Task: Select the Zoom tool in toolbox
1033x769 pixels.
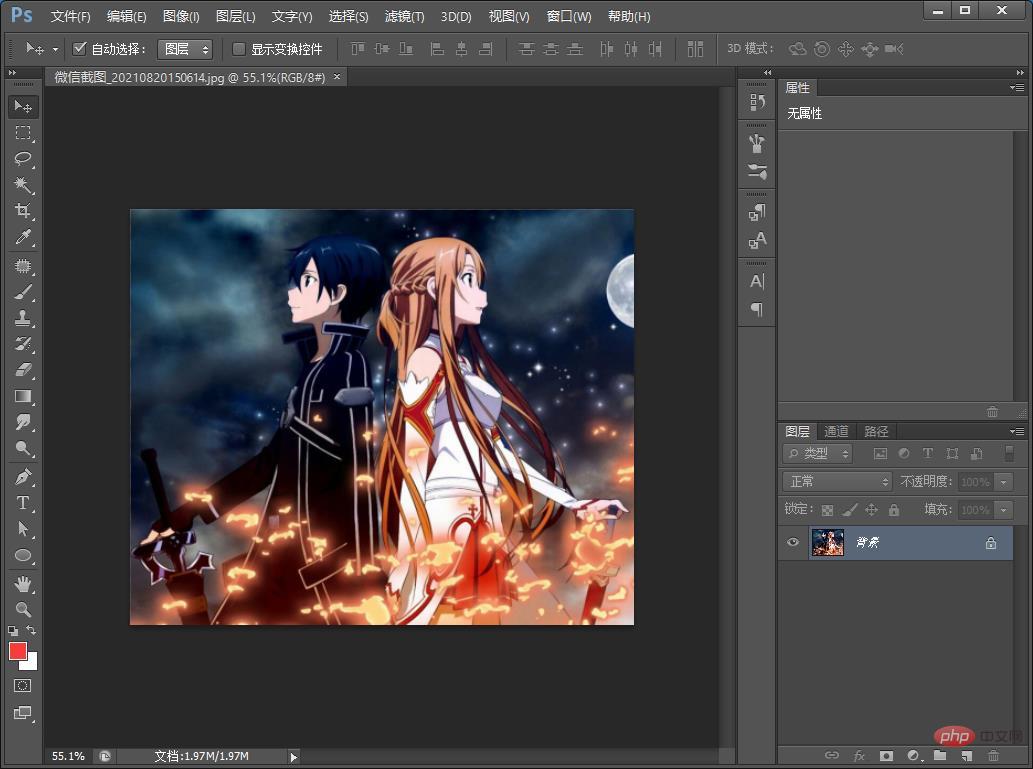Action: pyautogui.click(x=23, y=609)
